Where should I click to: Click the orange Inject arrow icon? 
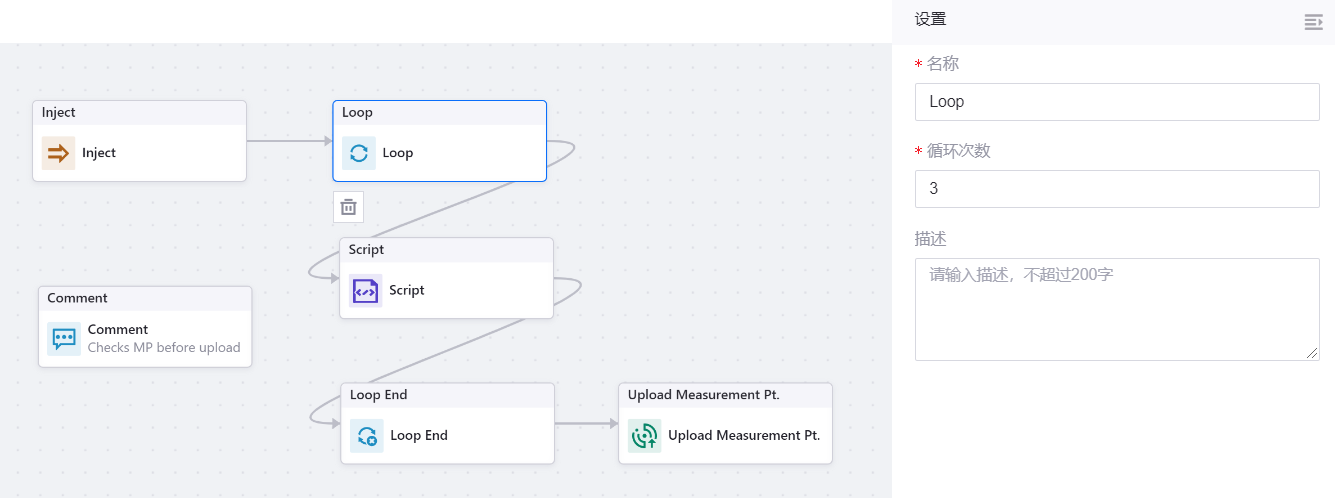pos(58,153)
